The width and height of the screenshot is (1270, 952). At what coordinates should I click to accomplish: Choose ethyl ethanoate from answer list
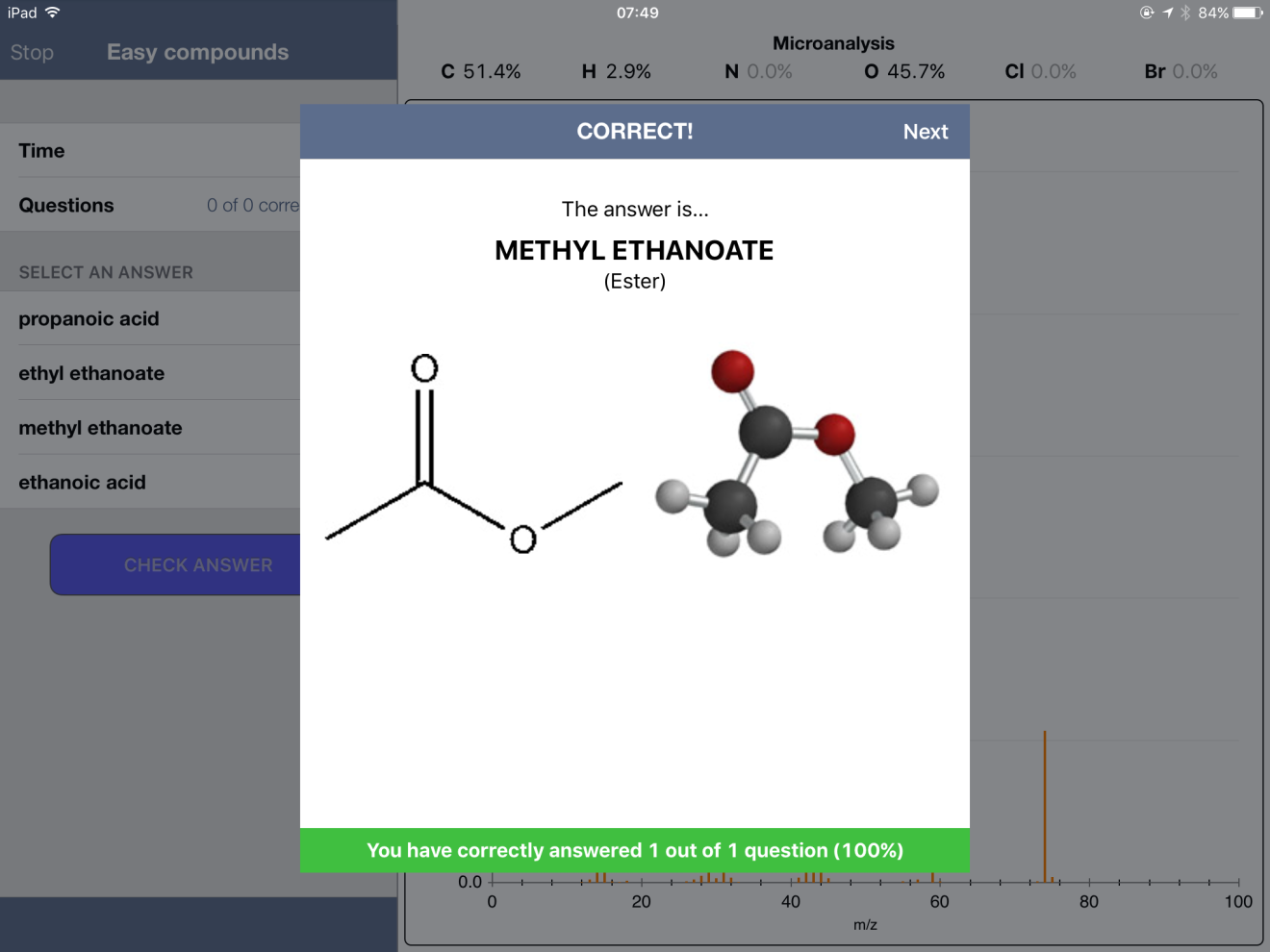click(92, 374)
